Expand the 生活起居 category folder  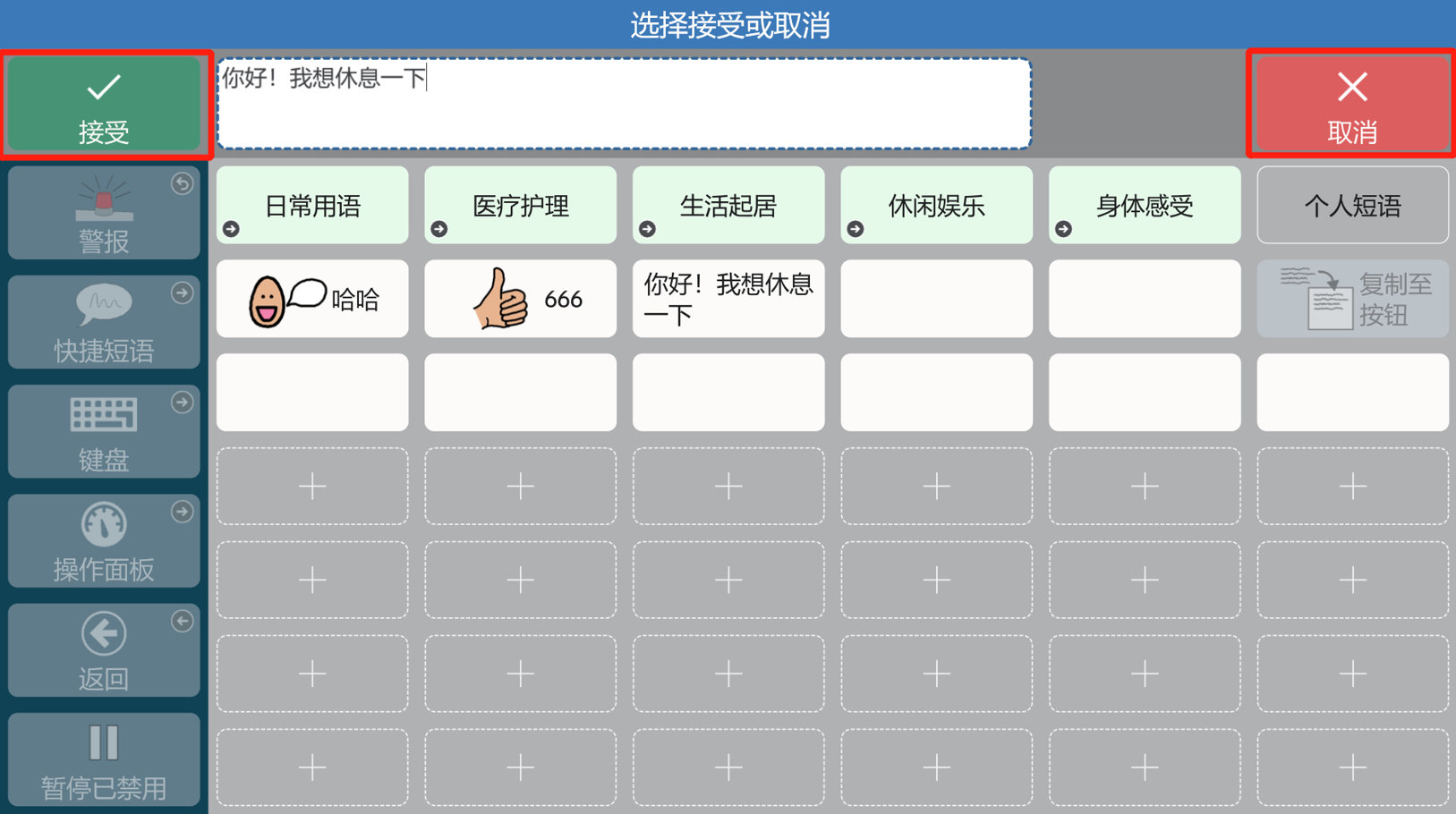728,206
